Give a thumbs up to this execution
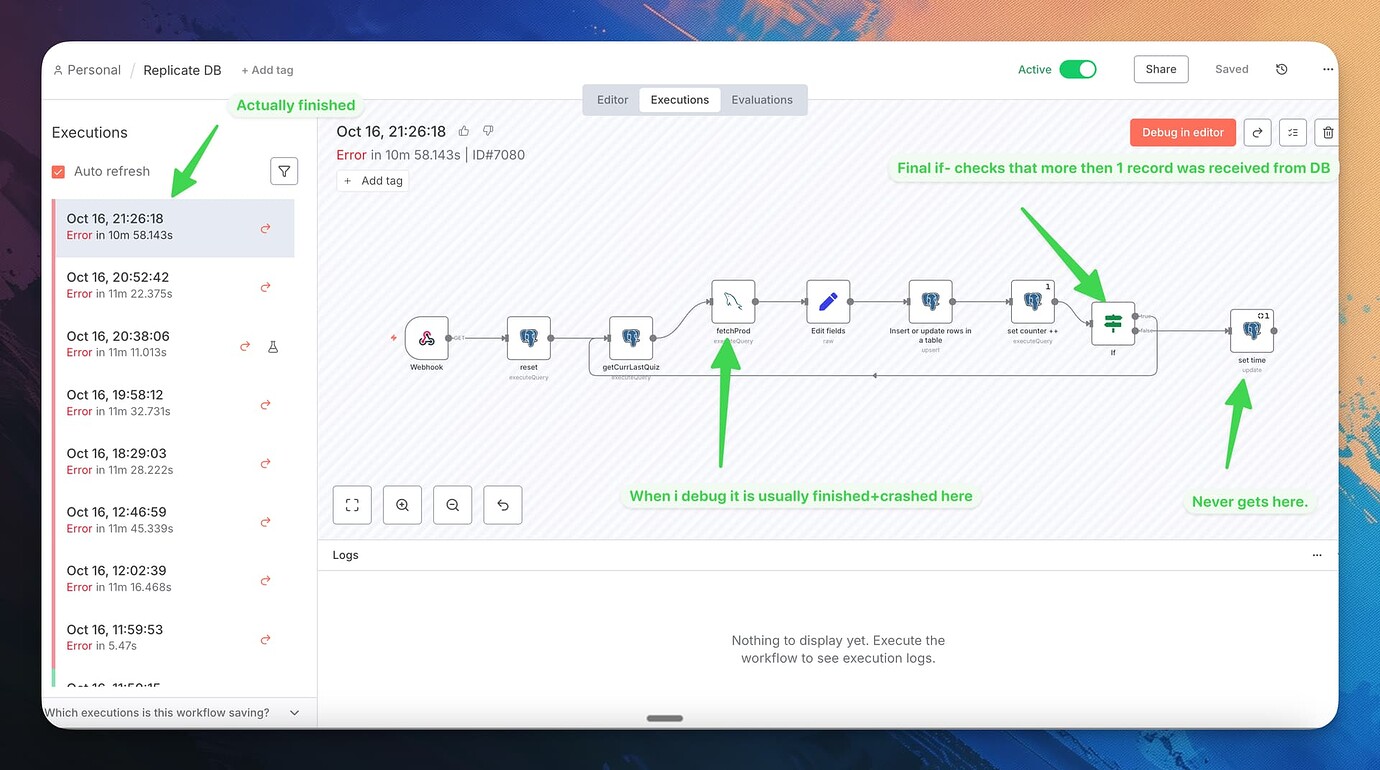The width and height of the screenshot is (1380, 770). click(x=463, y=130)
